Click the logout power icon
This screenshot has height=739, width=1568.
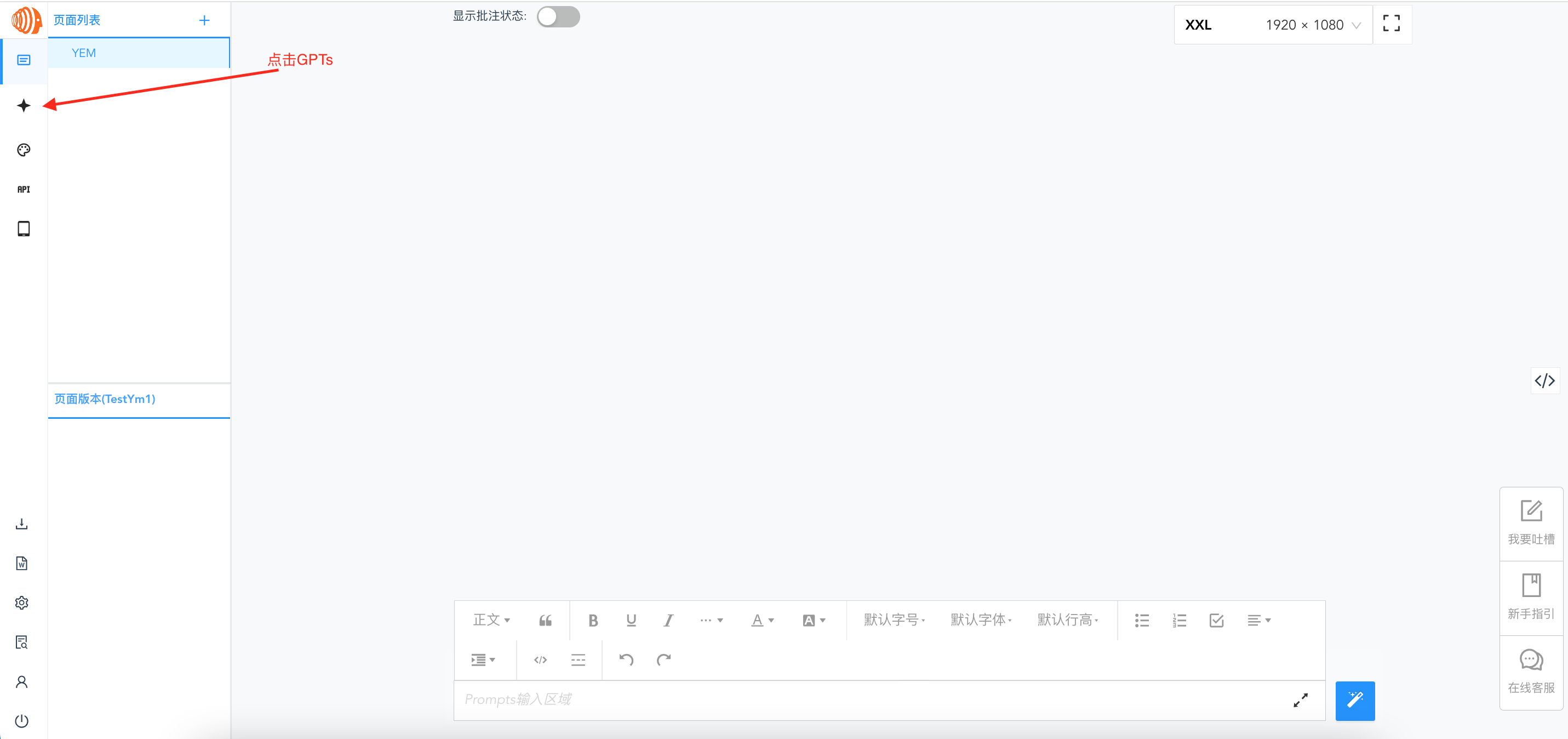coord(22,721)
